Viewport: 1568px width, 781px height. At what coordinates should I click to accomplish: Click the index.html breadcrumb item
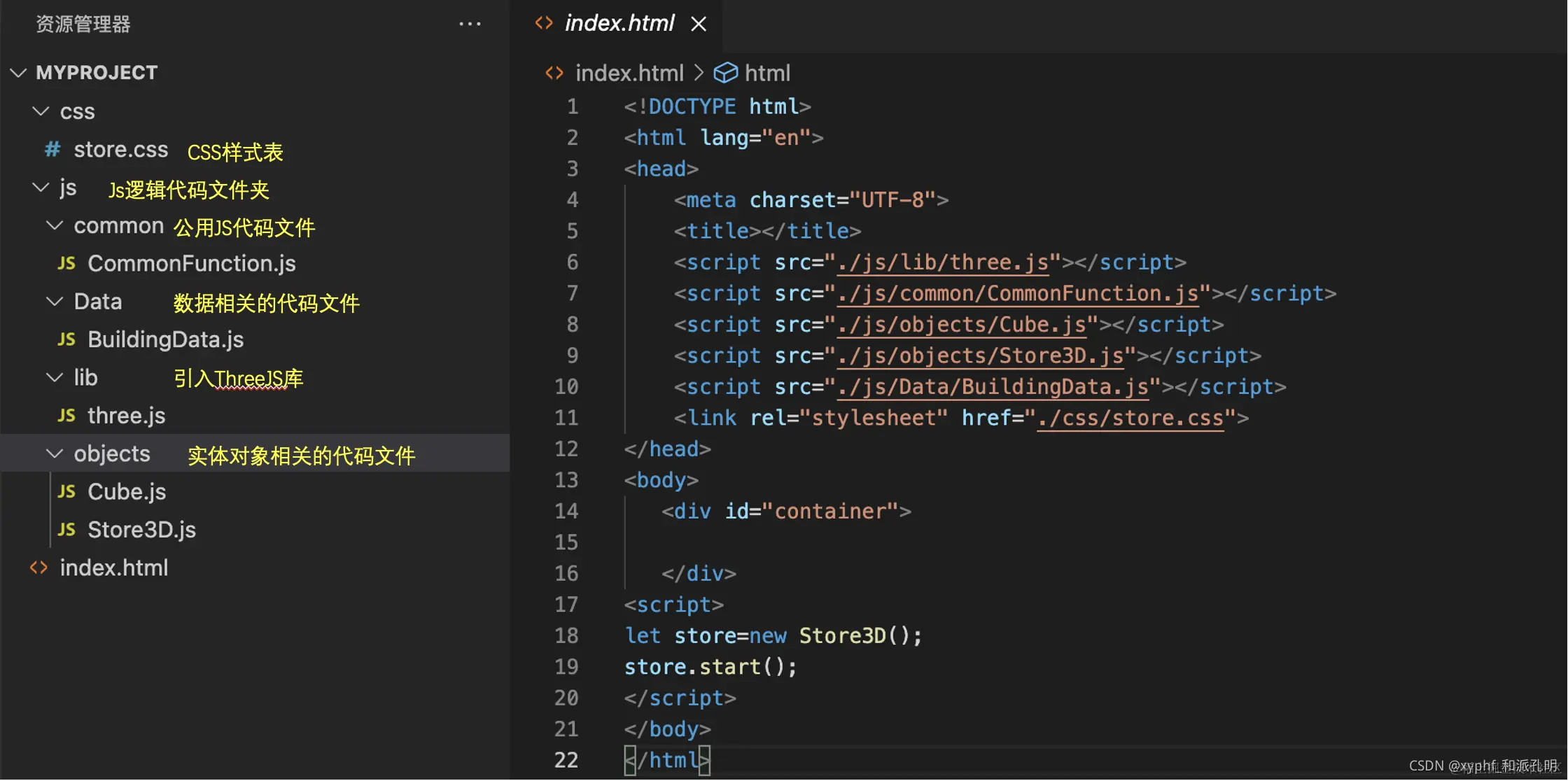pos(629,73)
